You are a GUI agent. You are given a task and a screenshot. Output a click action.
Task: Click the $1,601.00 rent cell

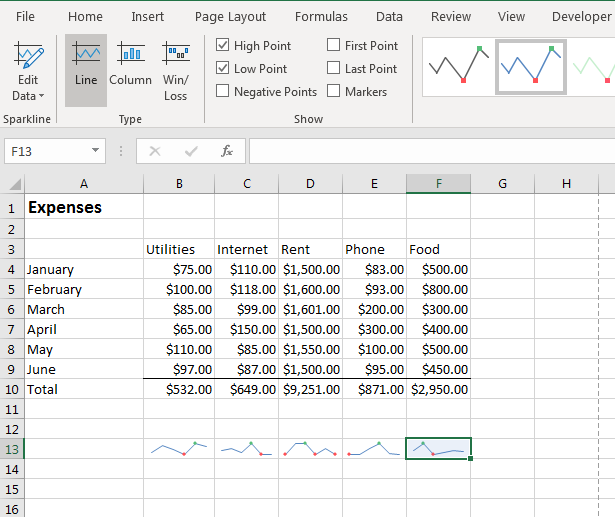310,309
